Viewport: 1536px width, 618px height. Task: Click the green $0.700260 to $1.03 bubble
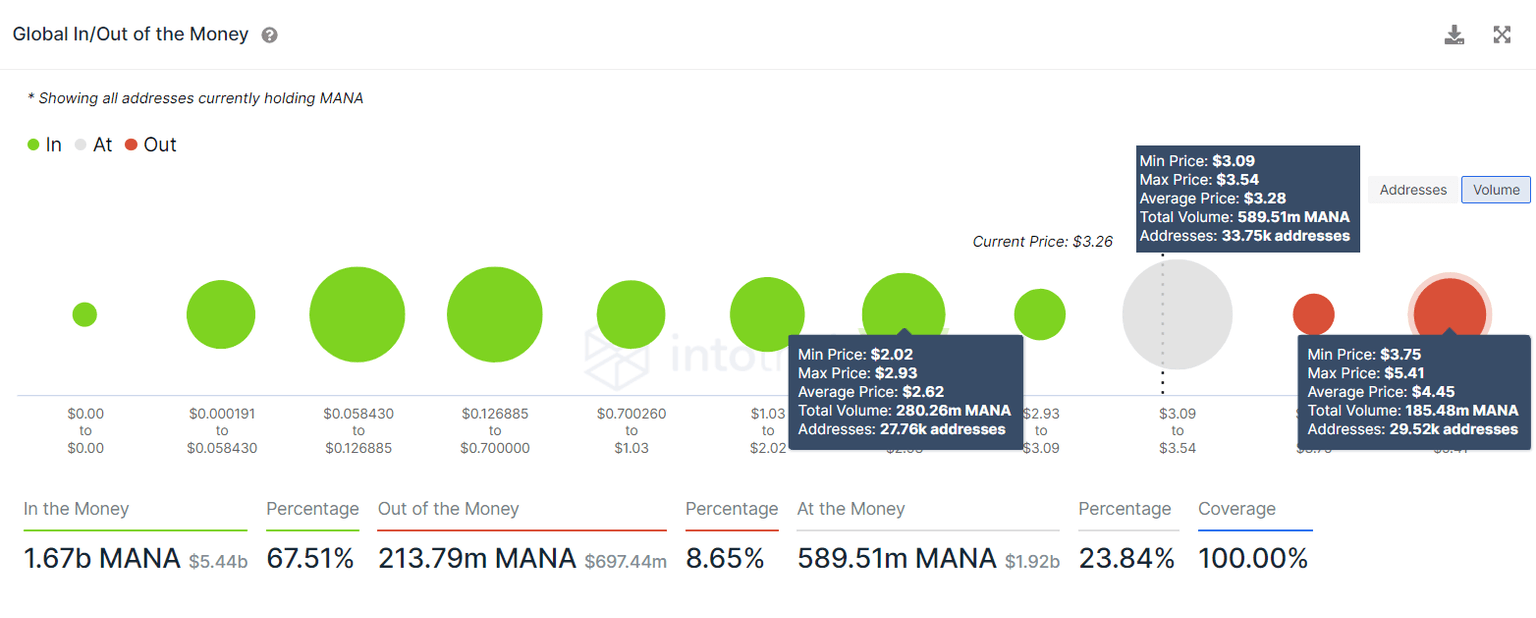coord(631,314)
